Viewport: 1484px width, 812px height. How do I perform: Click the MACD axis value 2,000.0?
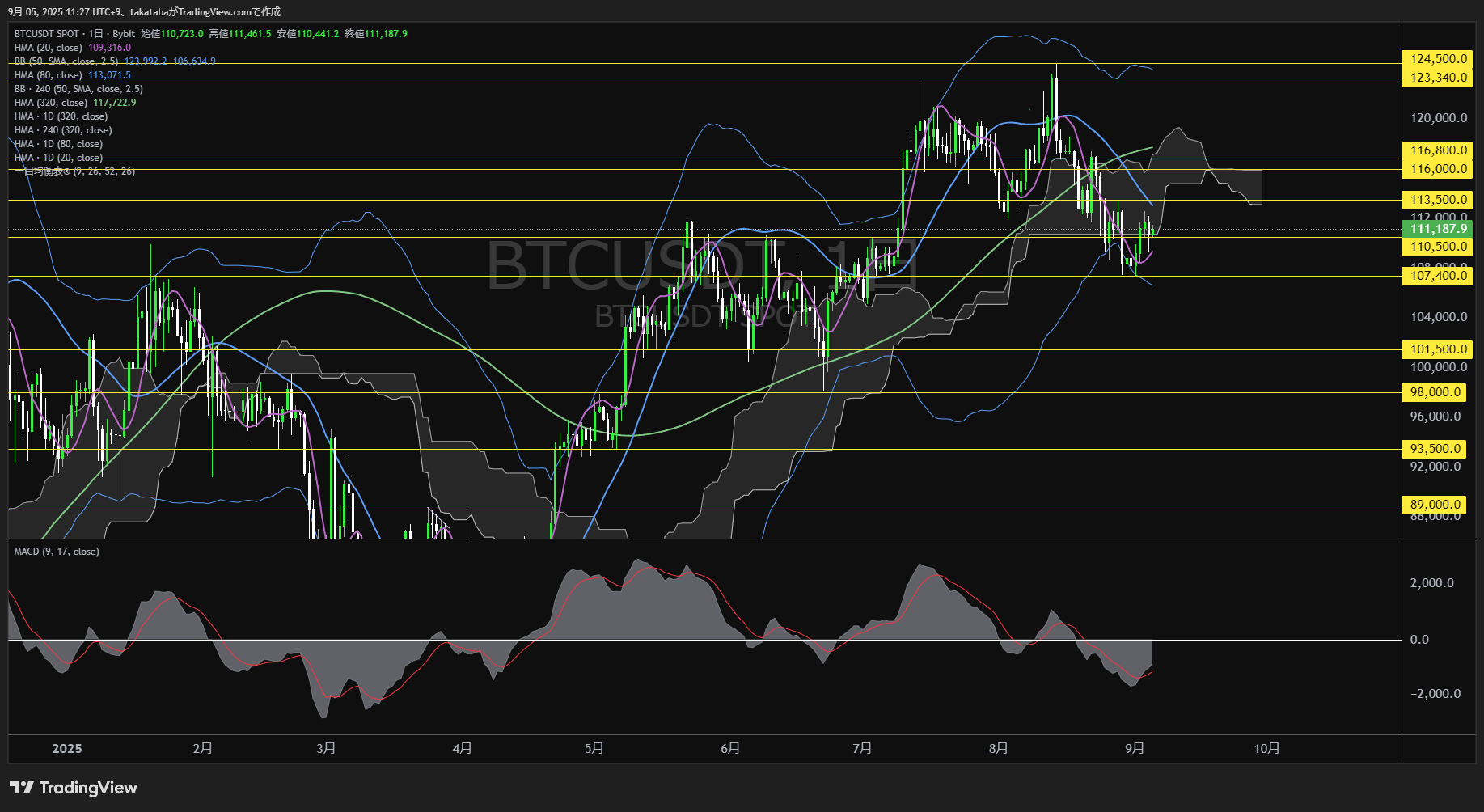click(x=1432, y=583)
